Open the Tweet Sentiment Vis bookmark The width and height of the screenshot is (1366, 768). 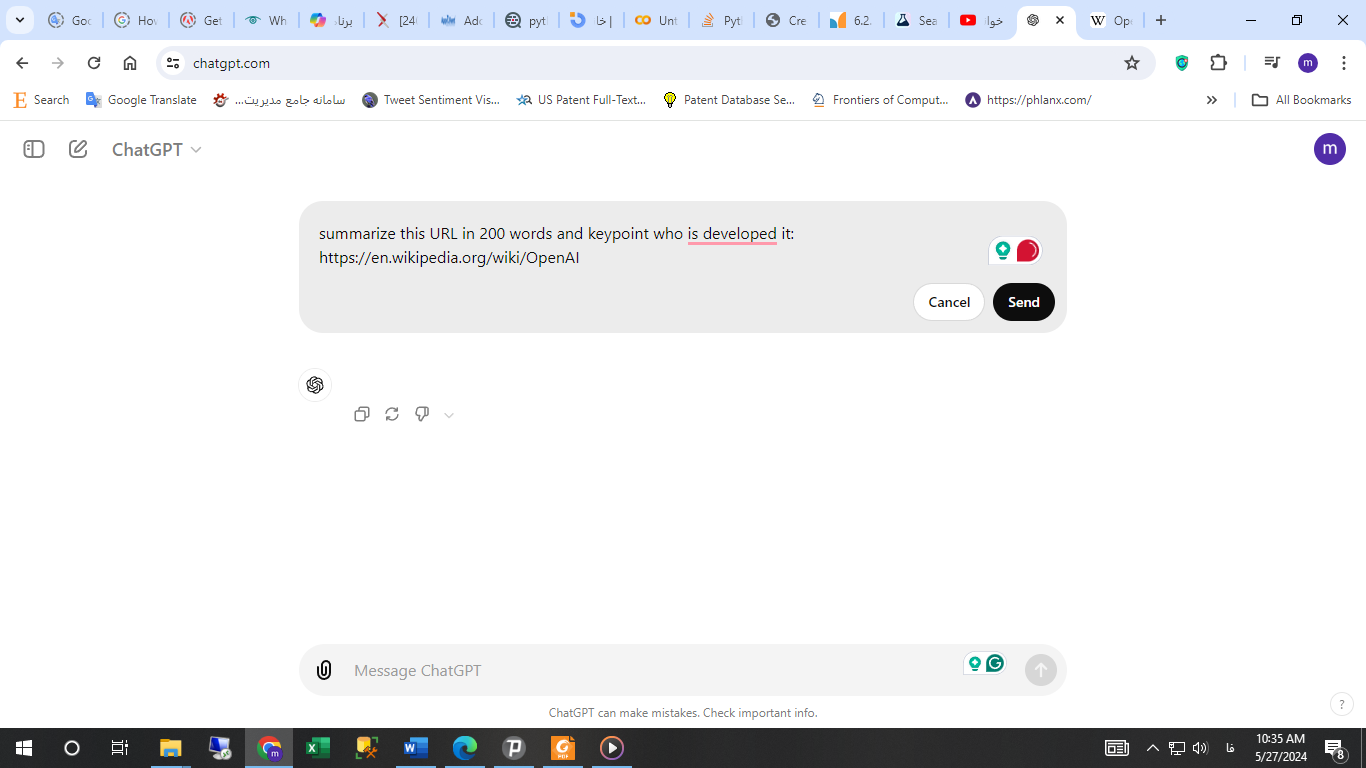click(x=431, y=100)
